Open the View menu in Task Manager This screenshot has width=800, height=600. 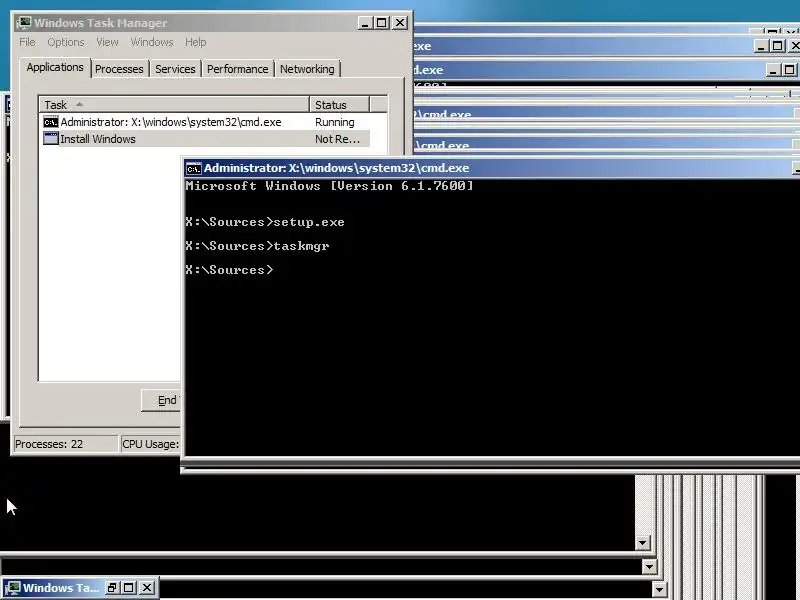coord(107,42)
